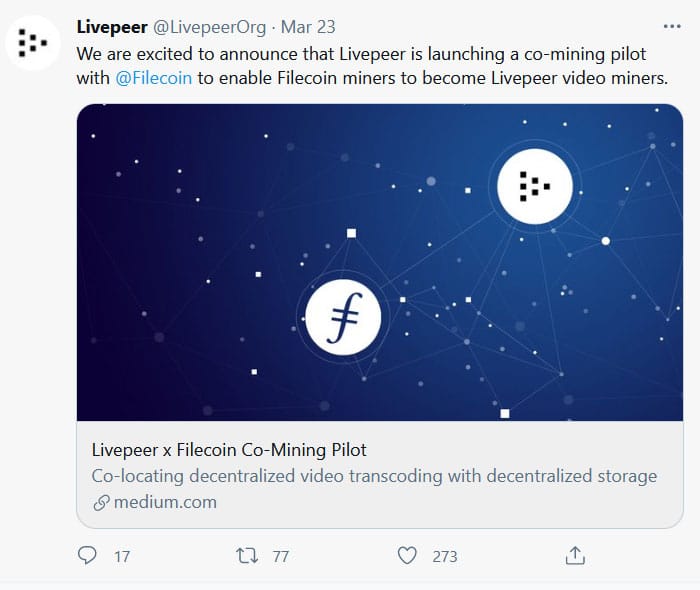Open the Livepeer display name link
Image resolution: width=700 pixels, height=590 pixels.
113,26
